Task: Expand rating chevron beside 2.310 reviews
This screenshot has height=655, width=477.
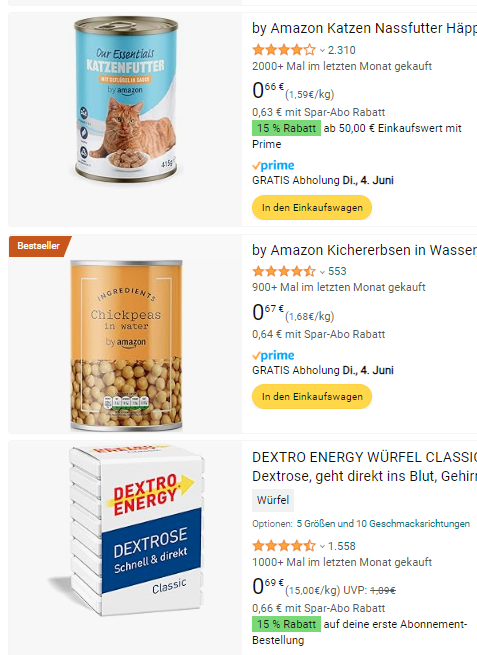Action: (322, 51)
